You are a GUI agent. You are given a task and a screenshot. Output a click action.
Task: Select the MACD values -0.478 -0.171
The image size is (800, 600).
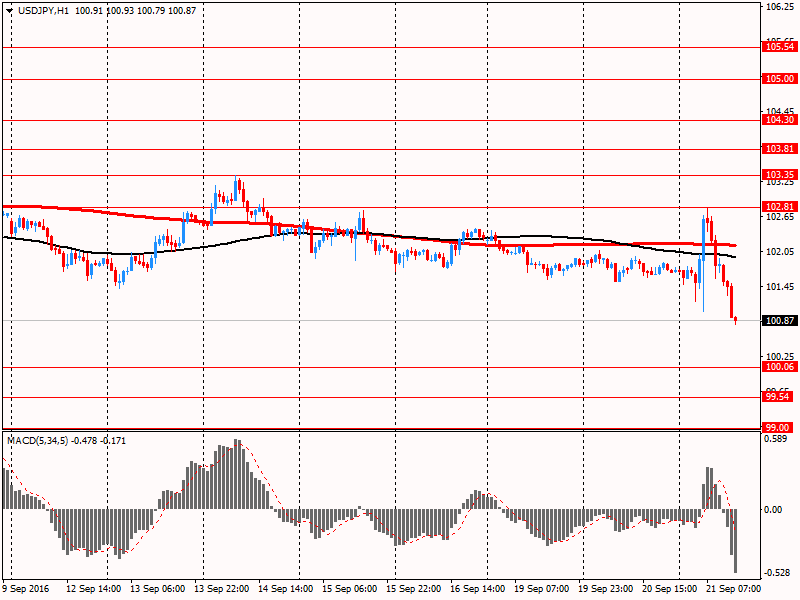tap(98, 441)
